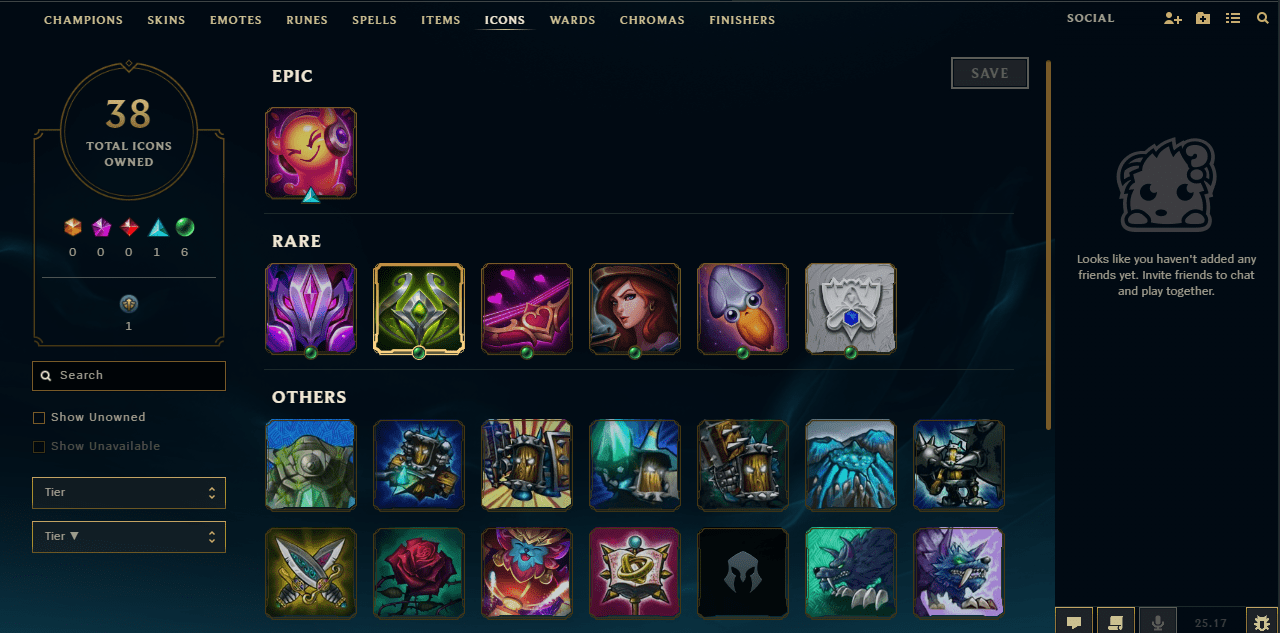Click the bug report icon
The height and width of the screenshot is (633, 1280).
[x=1260, y=621]
